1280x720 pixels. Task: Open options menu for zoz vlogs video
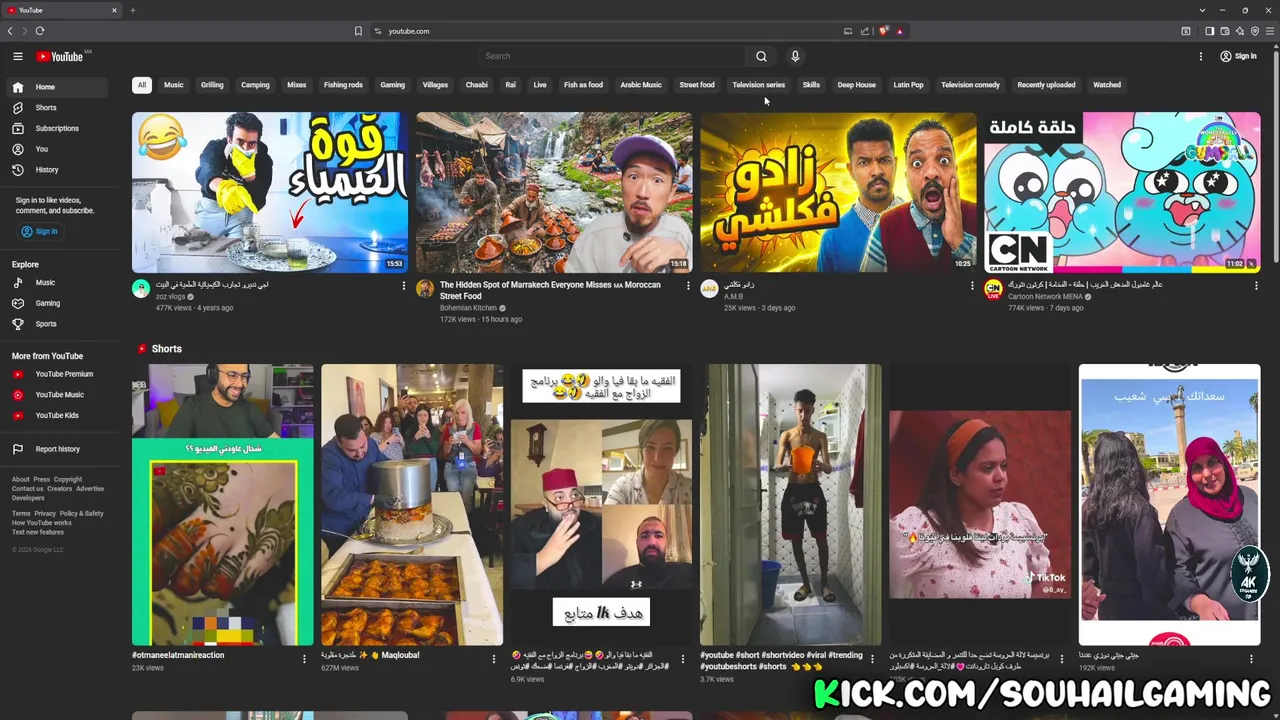404,287
